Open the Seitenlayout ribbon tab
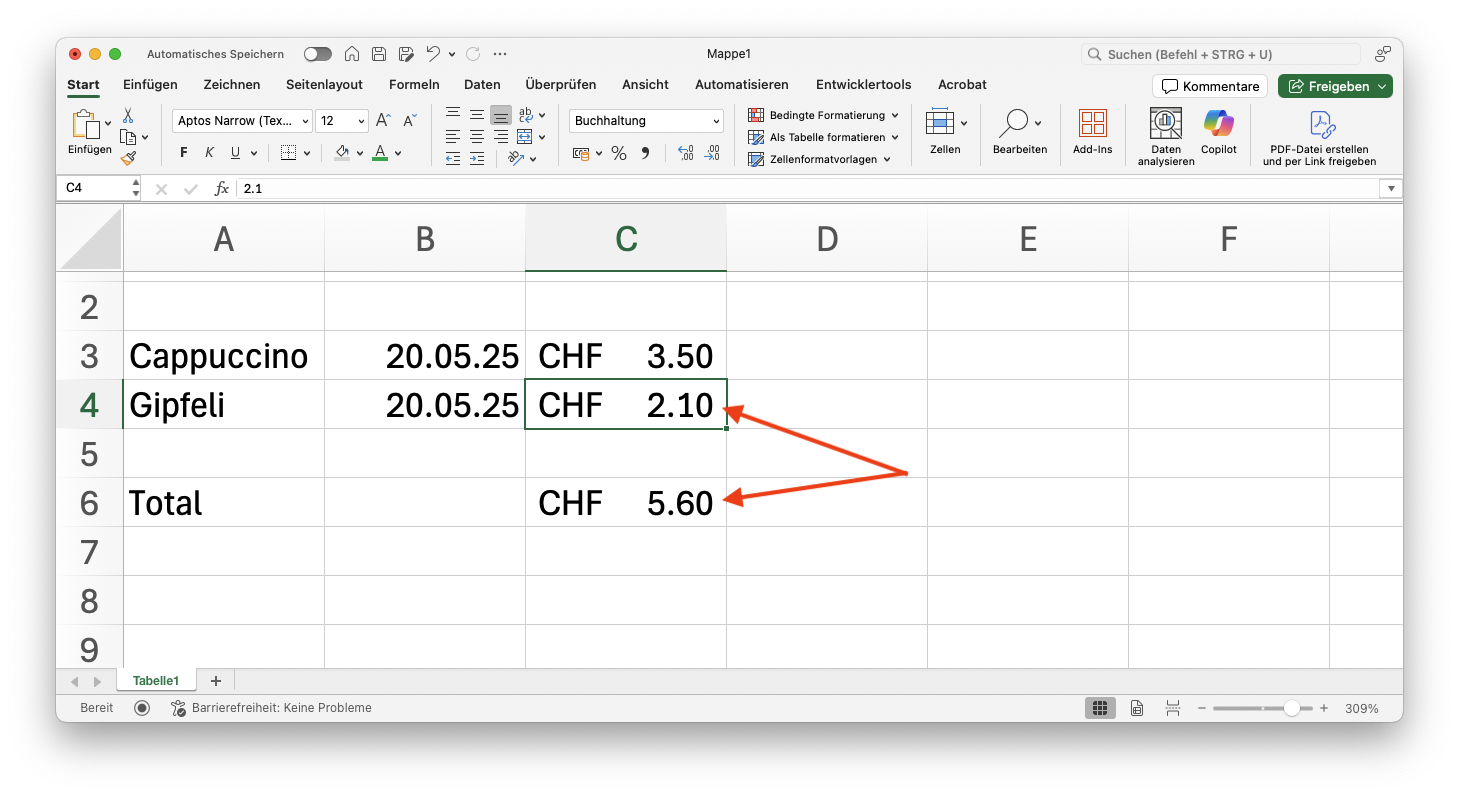The width and height of the screenshot is (1459, 796). tap(324, 85)
